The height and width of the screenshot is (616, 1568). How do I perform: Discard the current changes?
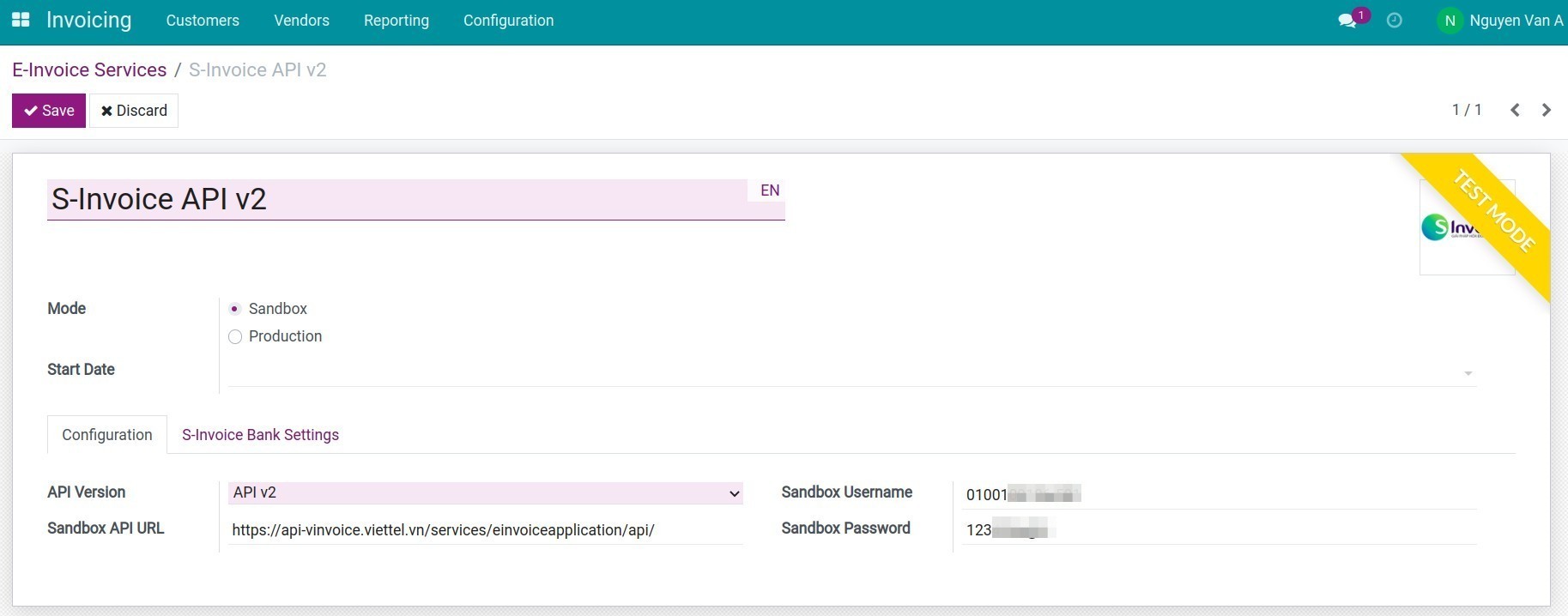click(x=134, y=111)
